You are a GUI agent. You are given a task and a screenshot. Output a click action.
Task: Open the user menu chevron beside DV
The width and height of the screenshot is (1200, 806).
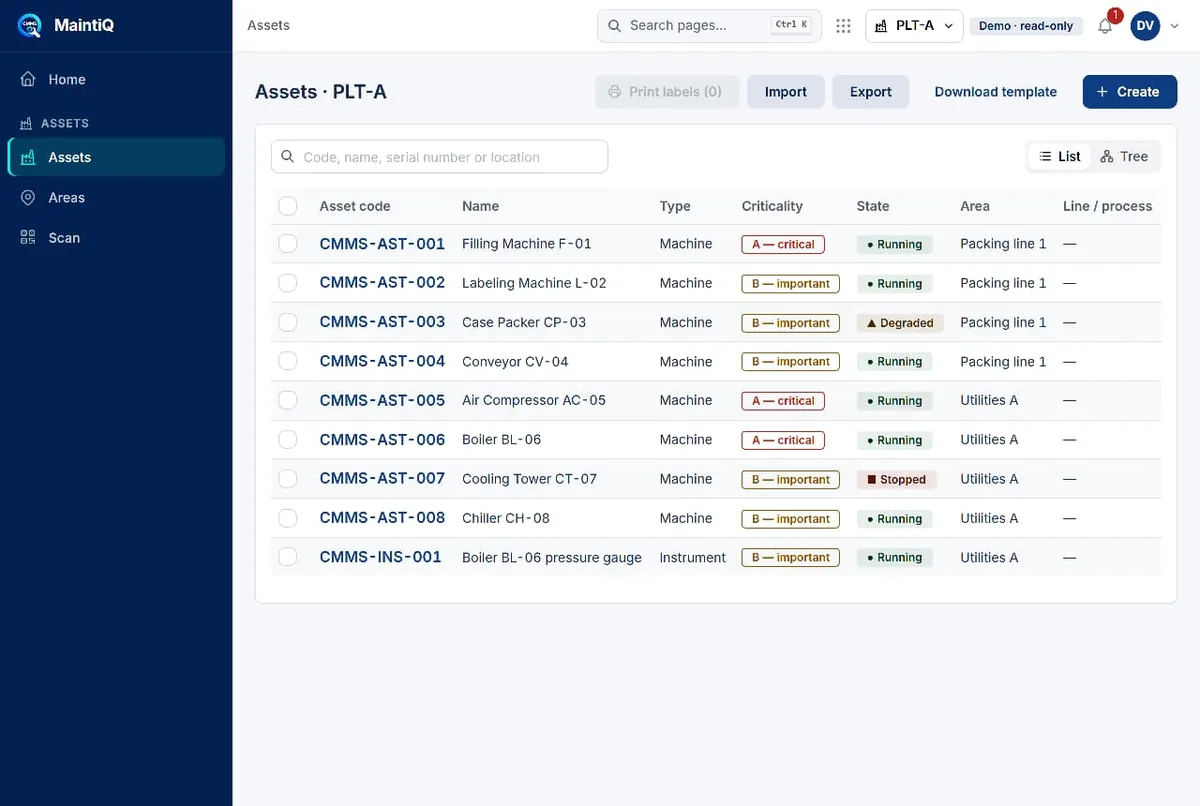click(1174, 26)
